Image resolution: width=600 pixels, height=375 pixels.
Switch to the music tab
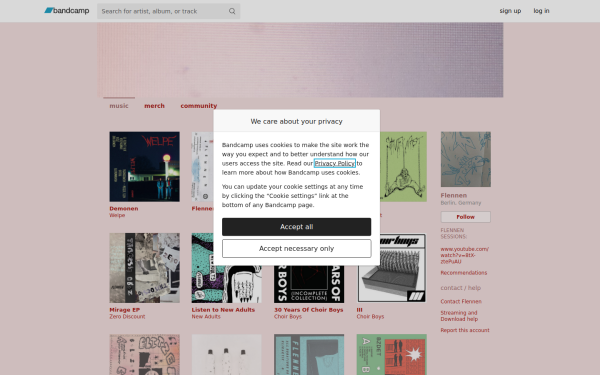pos(119,106)
